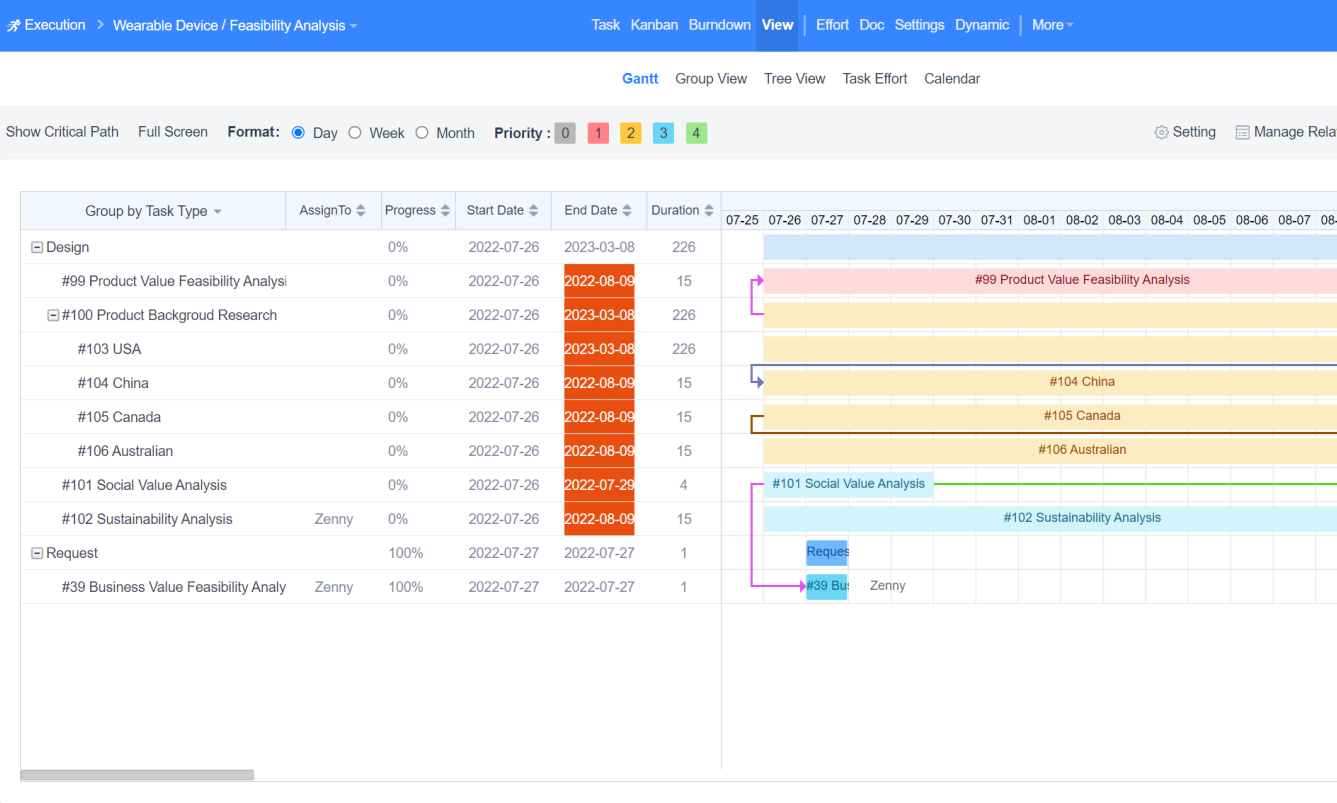Go to the Task tab
1337x803 pixels.
click(x=606, y=25)
